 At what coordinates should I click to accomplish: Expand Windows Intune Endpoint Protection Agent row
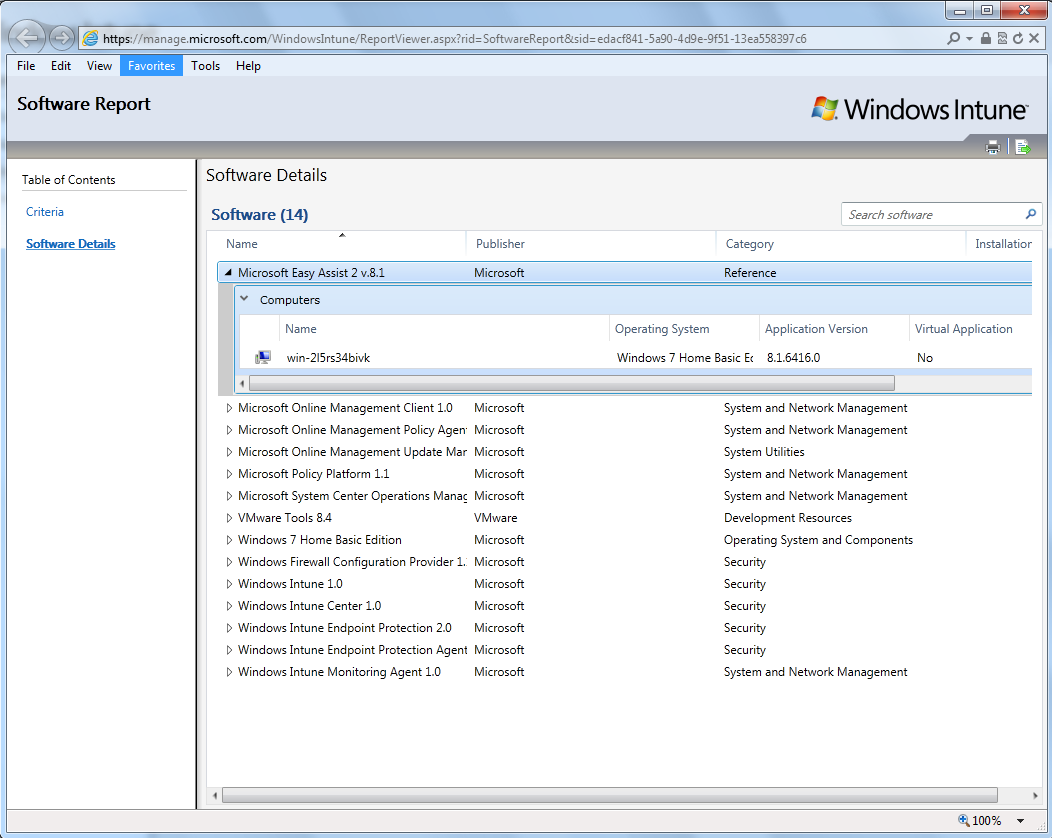point(229,650)
